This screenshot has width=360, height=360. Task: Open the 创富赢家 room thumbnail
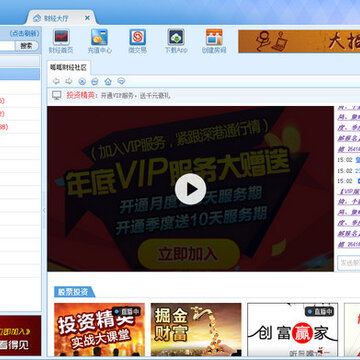coord(292,329)
